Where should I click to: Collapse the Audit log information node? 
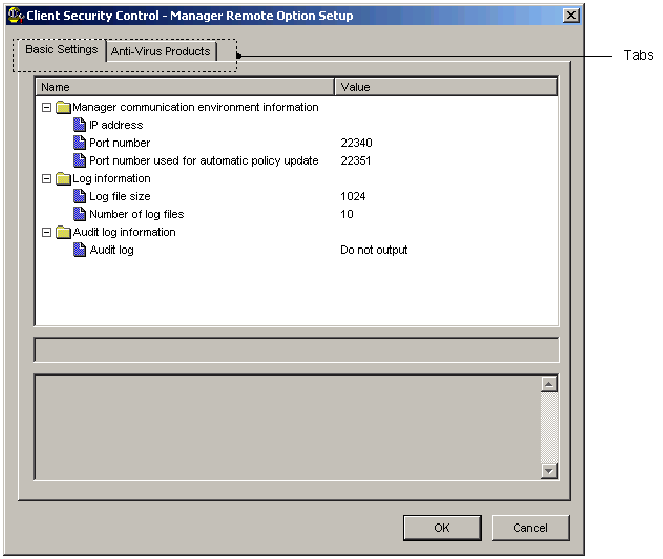[47, 232]
